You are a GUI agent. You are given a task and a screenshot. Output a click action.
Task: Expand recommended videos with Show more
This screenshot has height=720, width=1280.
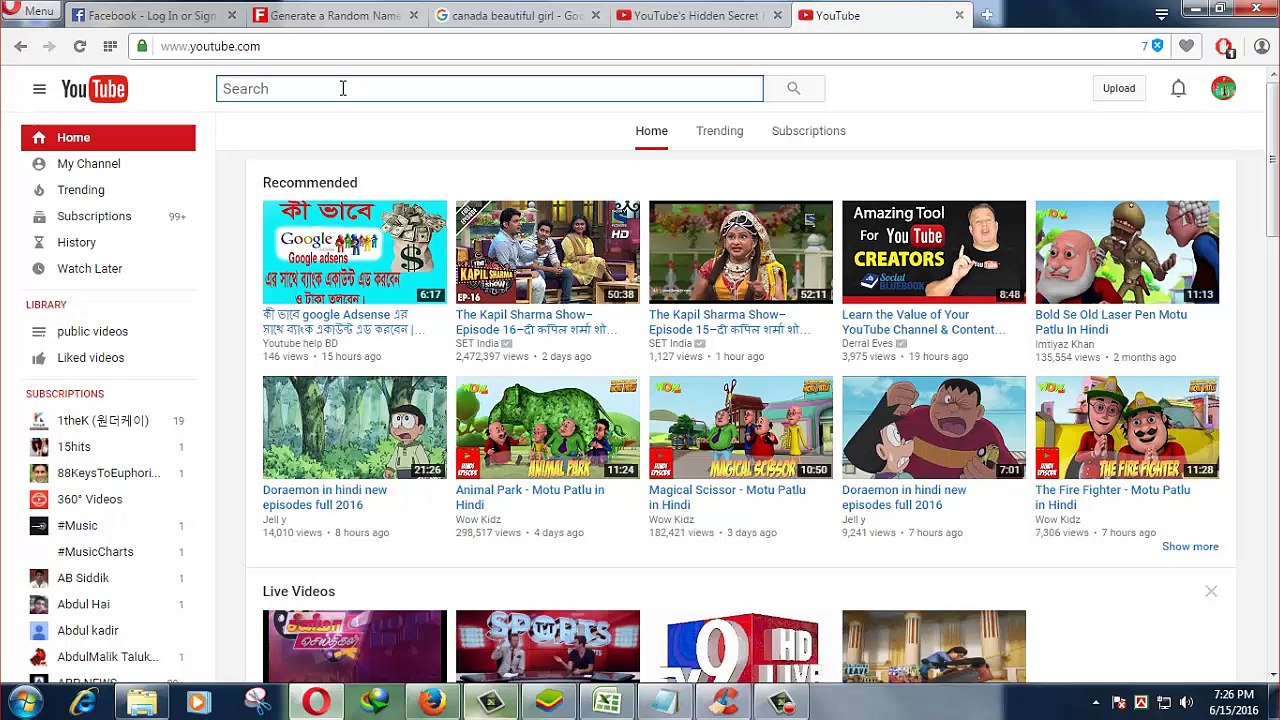point(1190,547)
